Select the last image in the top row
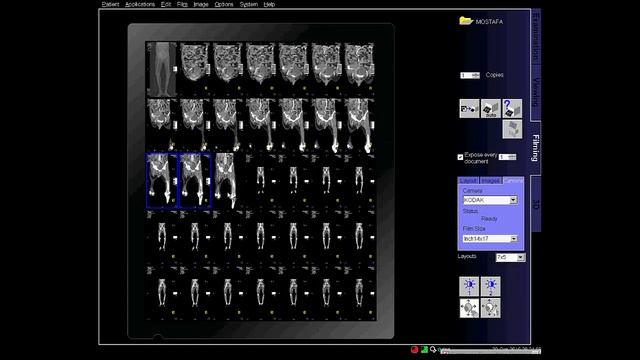 pyautogui.click(x=359, y=69)
